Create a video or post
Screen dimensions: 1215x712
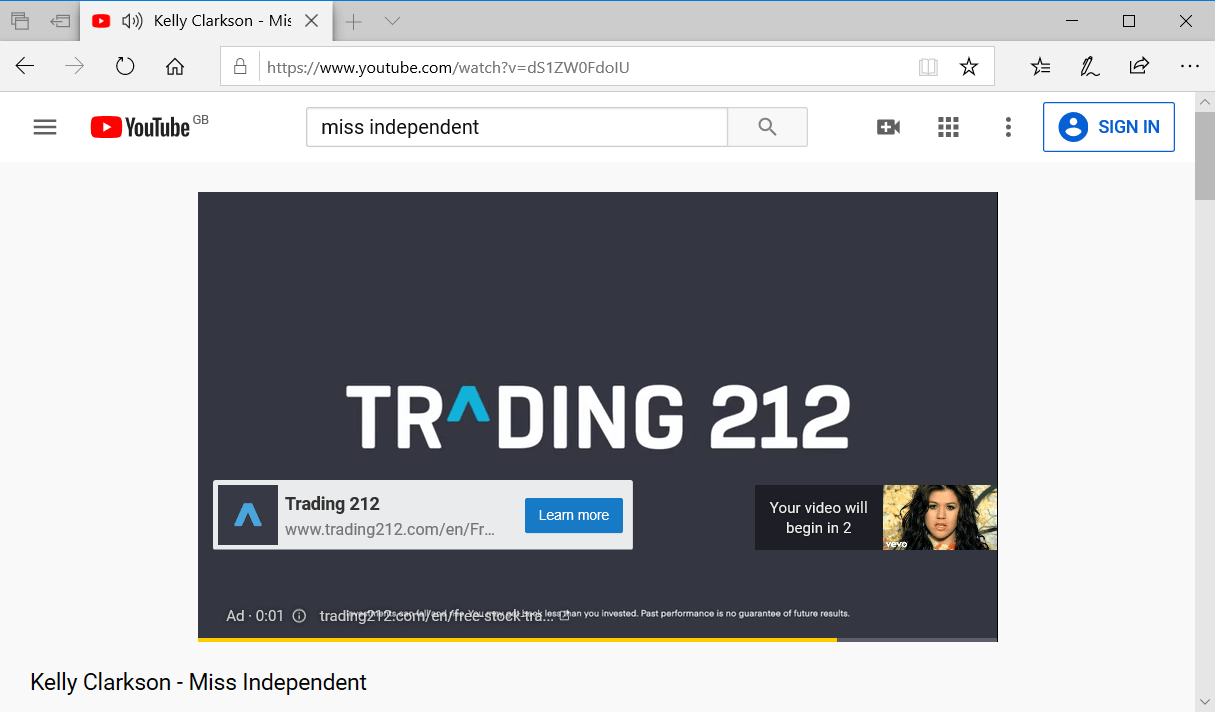tap(888, 127)
